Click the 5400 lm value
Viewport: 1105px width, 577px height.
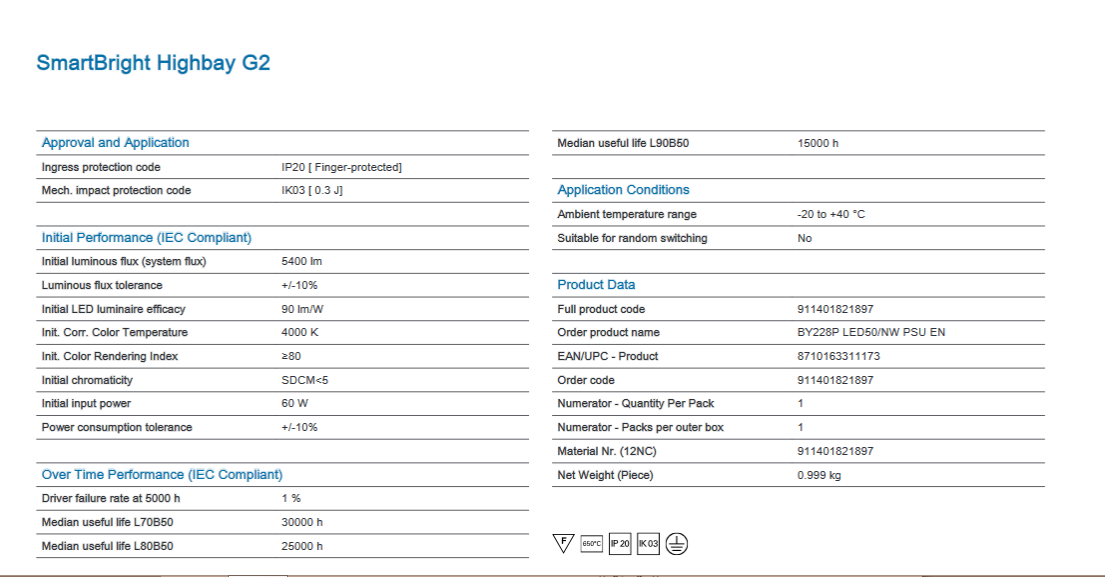tap(302, 261)
